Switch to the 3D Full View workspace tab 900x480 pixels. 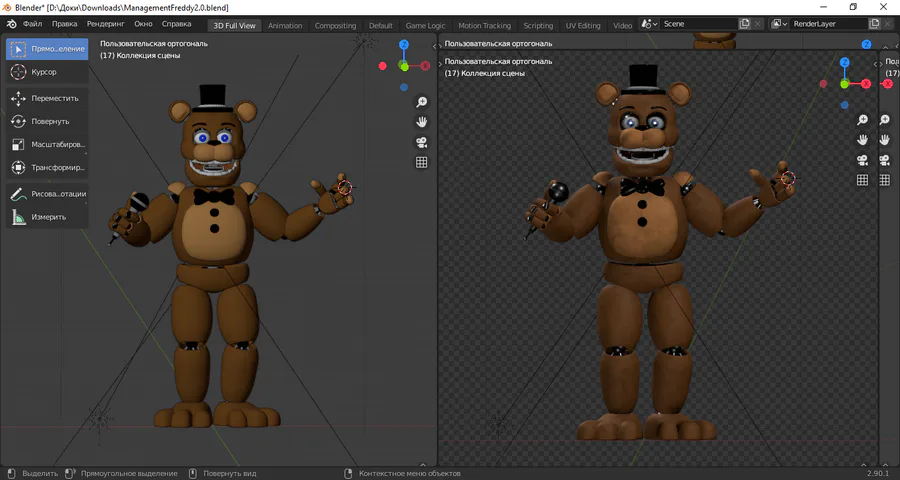pyautogui.click(x=234, y=25)
